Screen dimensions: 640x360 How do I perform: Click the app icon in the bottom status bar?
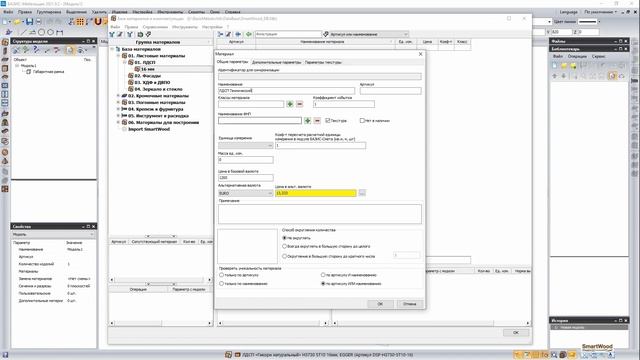click(x=228, y=355)
